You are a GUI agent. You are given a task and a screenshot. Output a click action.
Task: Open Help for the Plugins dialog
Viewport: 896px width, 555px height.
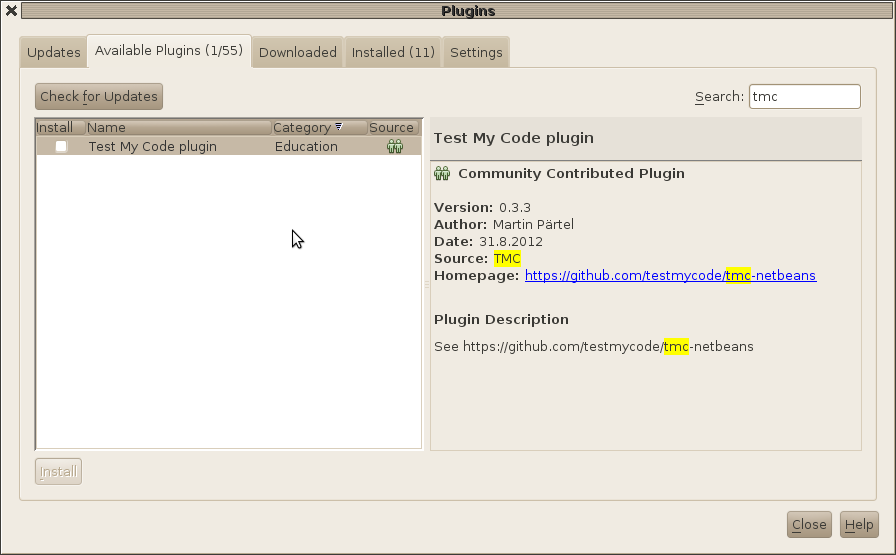click(859, 525)
